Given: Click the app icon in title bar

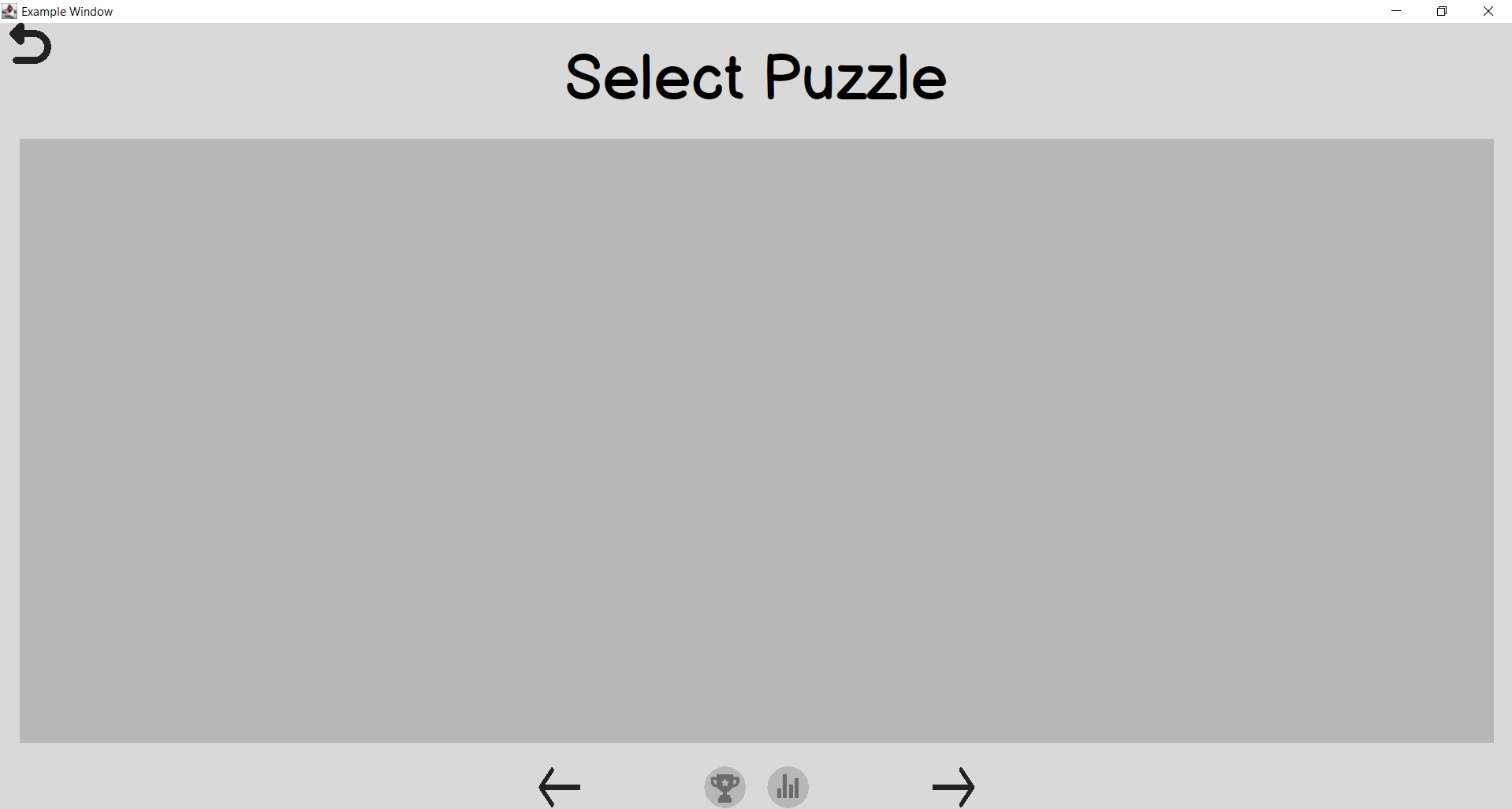Looking at the screenshot, I should point(9,11).
